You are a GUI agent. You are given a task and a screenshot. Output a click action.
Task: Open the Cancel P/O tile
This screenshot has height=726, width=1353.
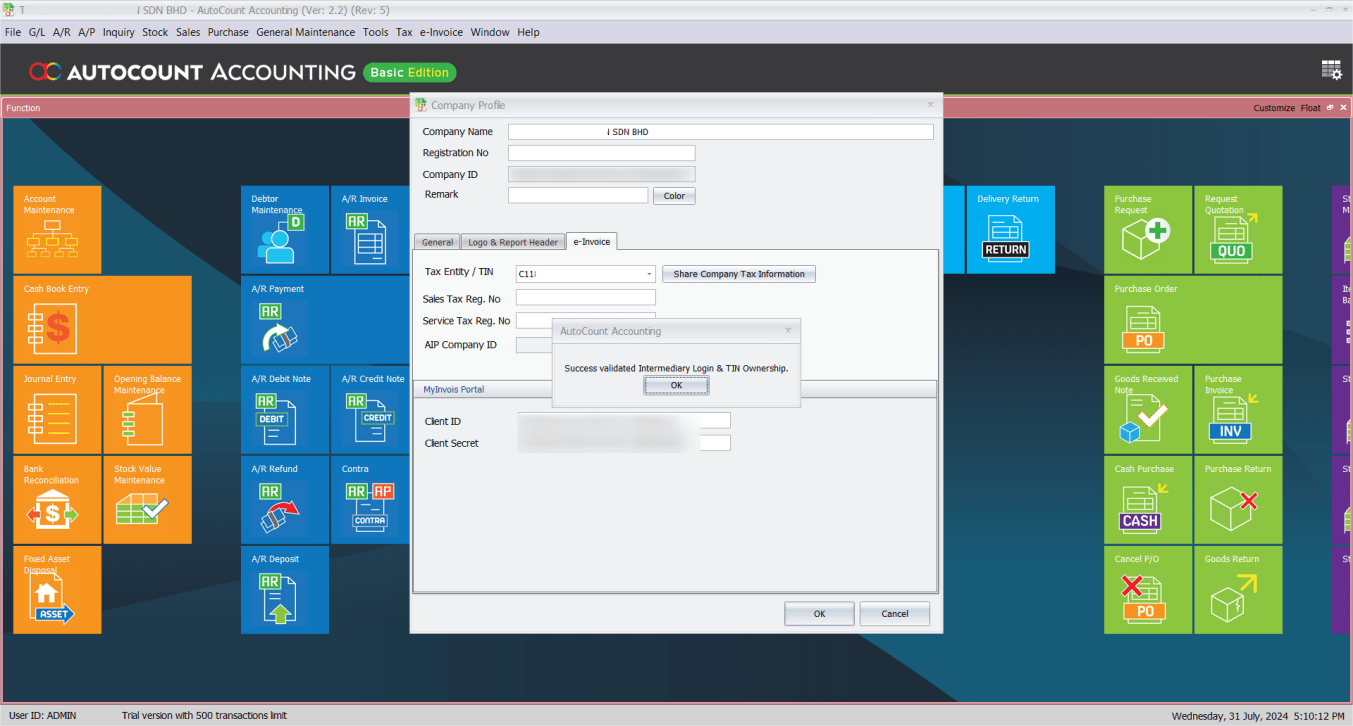(1148, 590)
